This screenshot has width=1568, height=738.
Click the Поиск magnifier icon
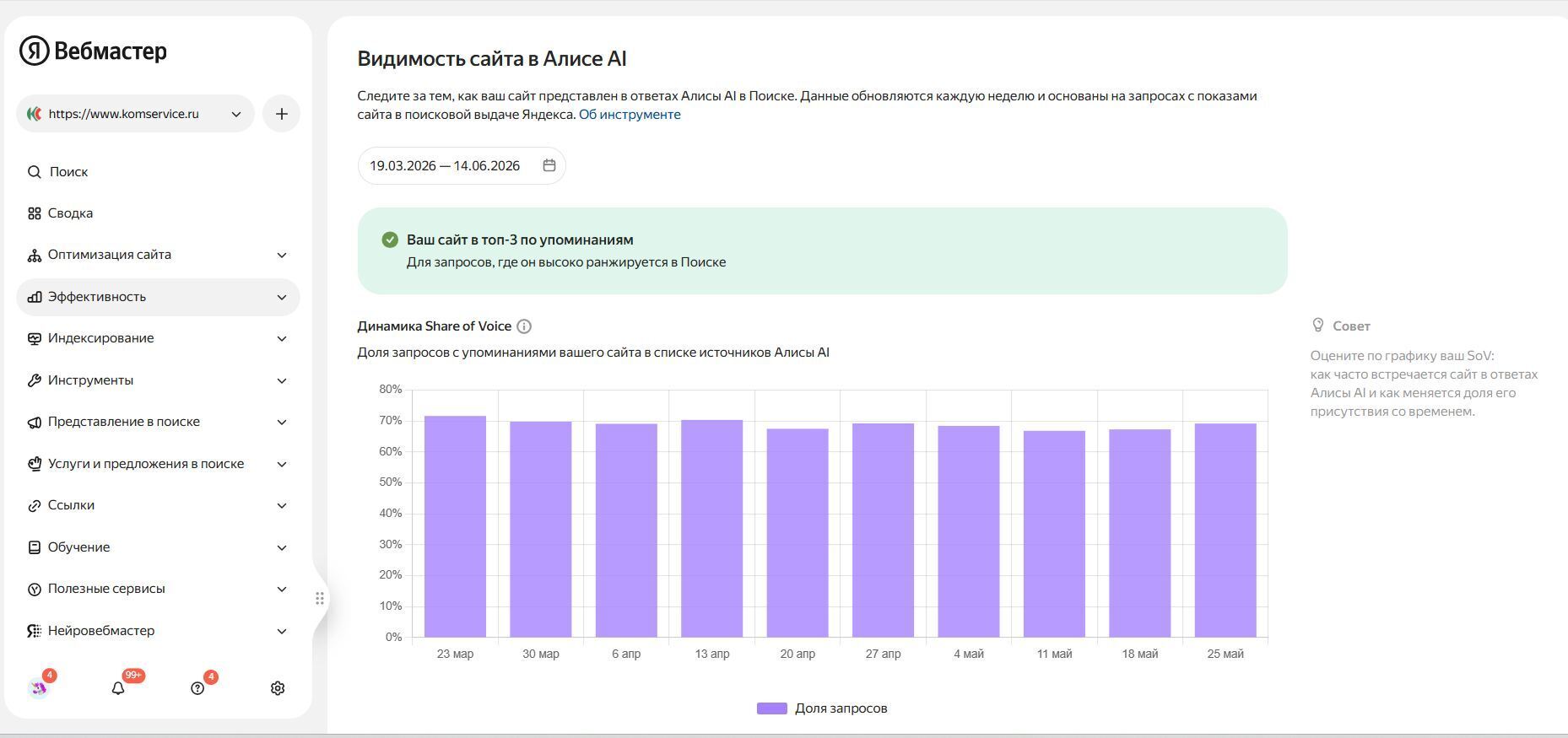tap(34, 172)
